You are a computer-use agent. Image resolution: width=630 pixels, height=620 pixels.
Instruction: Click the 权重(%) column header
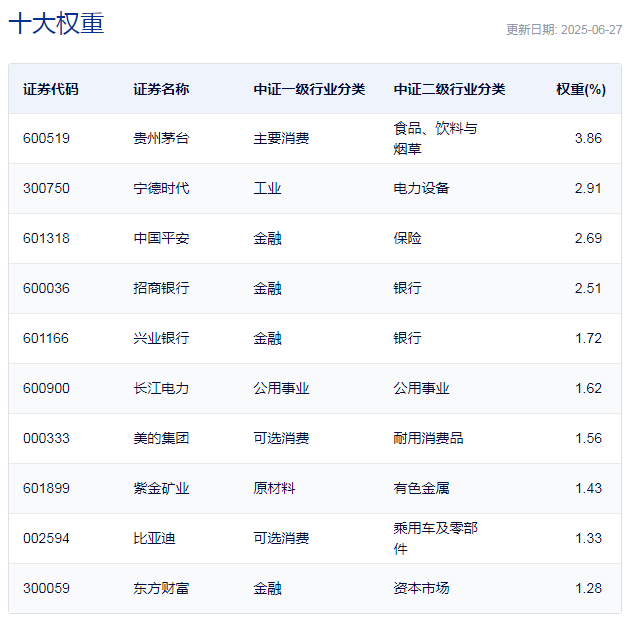(580, 89)
